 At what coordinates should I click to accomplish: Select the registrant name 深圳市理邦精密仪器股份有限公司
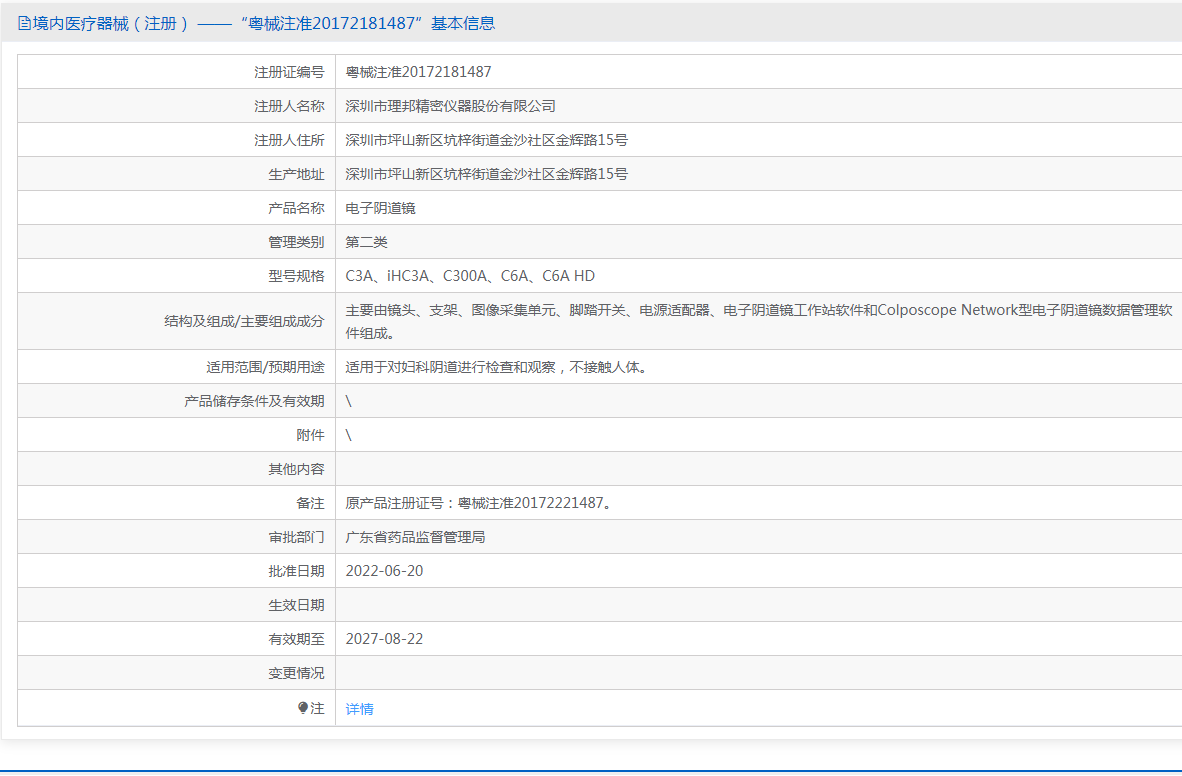(x=450, y=106)
